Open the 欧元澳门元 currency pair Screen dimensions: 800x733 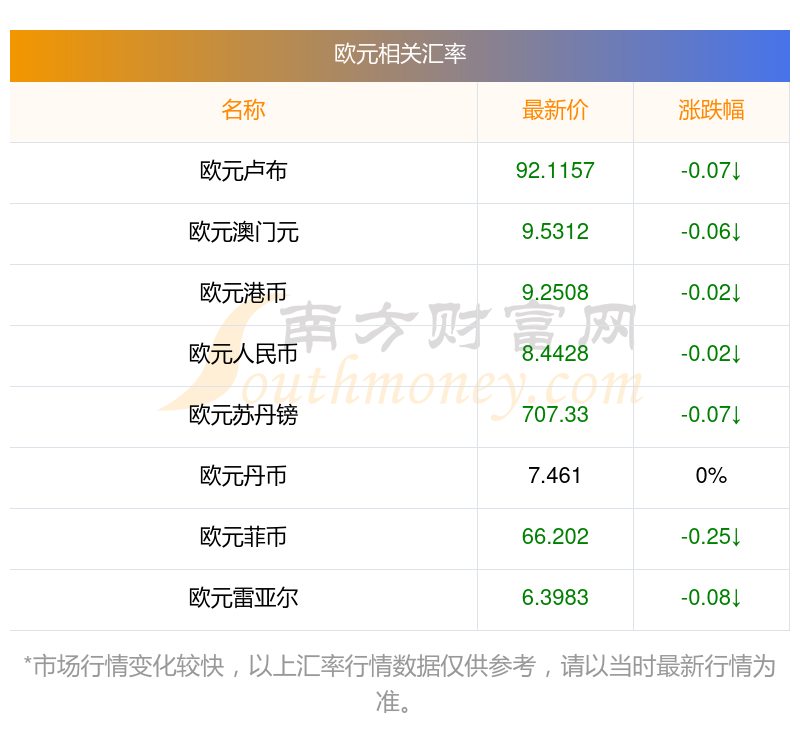pyautogui.click(x=243, y=232)
